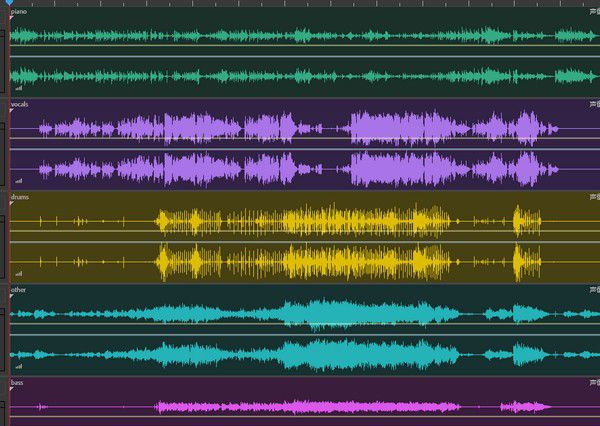The width and height of the screenshot is (600, 426).
Task: Click the blue playhead marker at timeline start
Action: click(9, 2)
